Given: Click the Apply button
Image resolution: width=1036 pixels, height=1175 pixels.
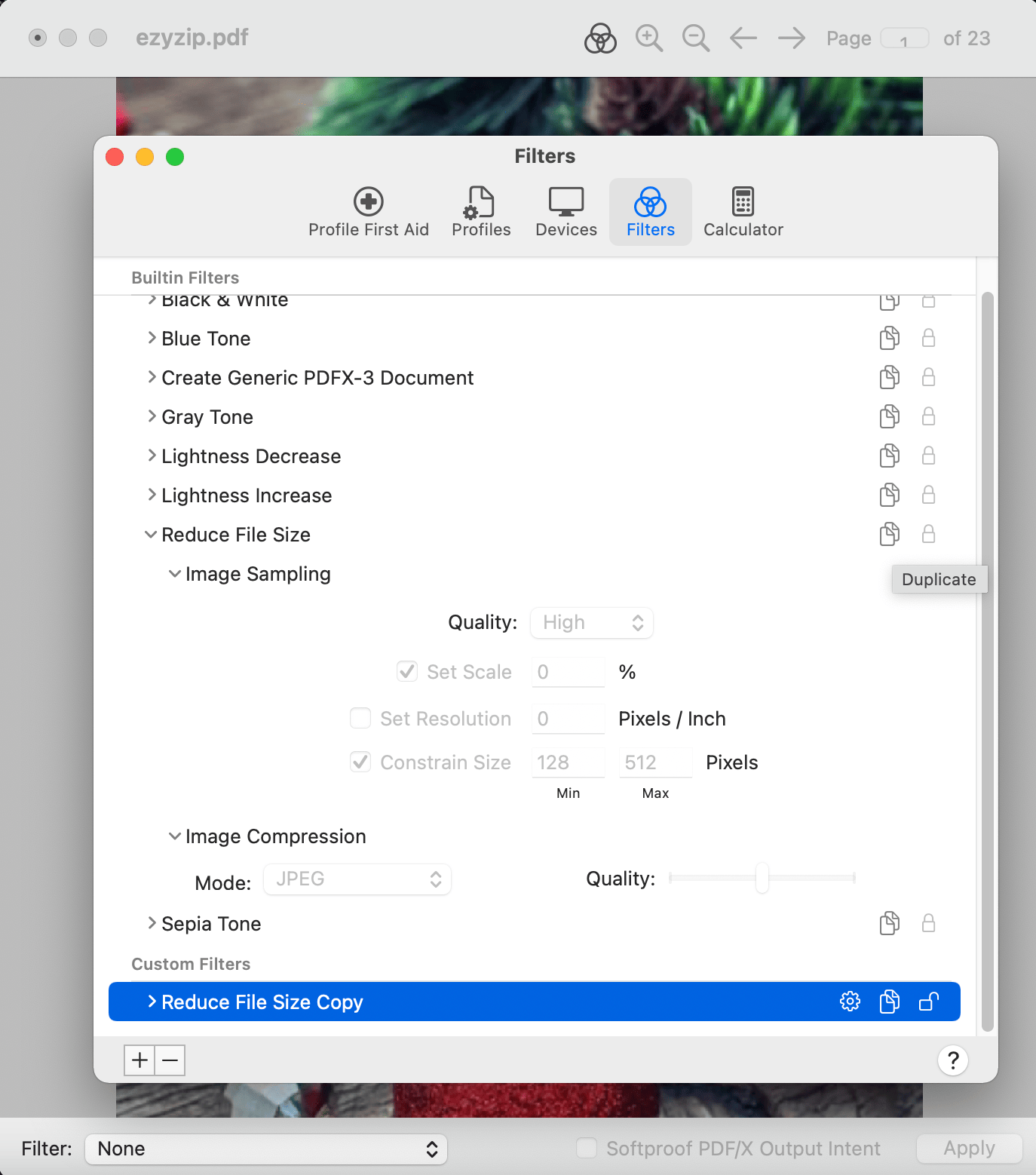Looking at the screenshot, I should click(x=969, y=1148).
